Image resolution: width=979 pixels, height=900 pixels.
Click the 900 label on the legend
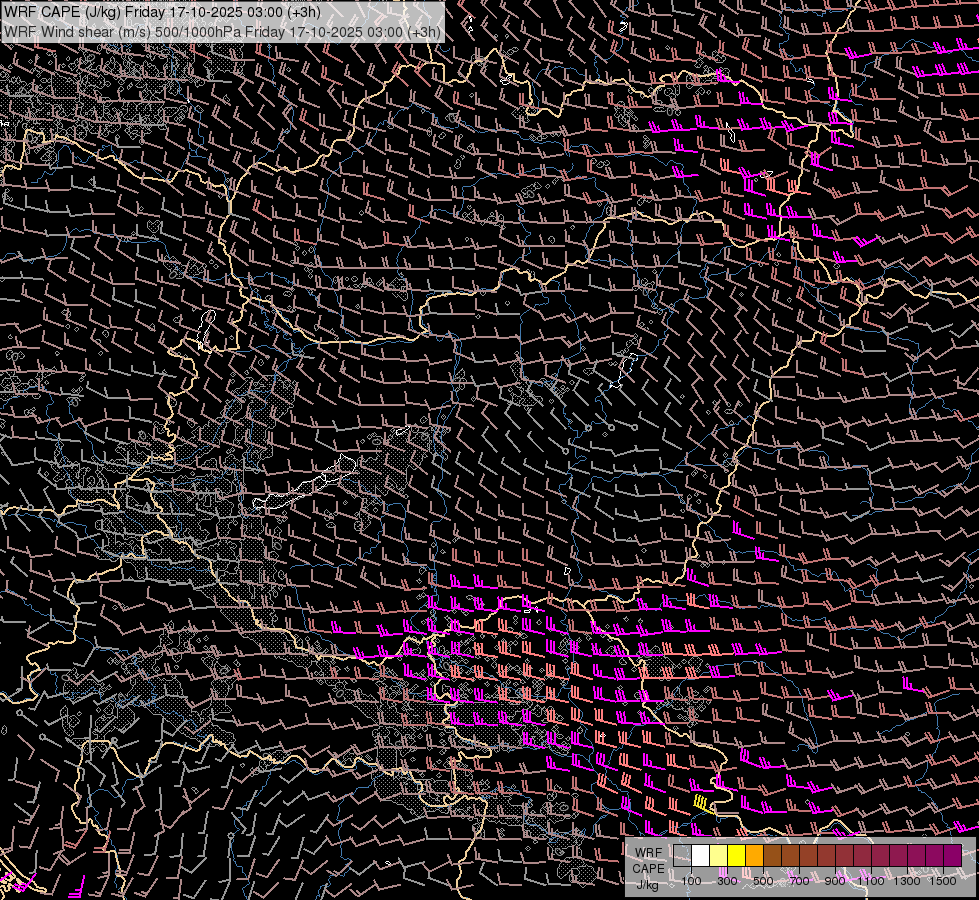coord(835,881)
